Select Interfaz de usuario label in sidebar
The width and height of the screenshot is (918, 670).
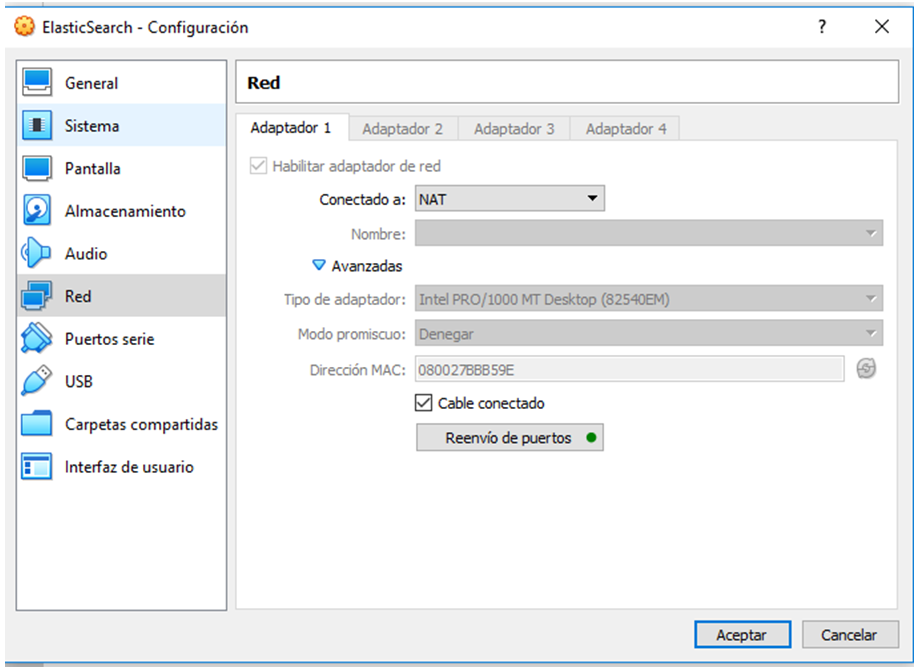129,467
